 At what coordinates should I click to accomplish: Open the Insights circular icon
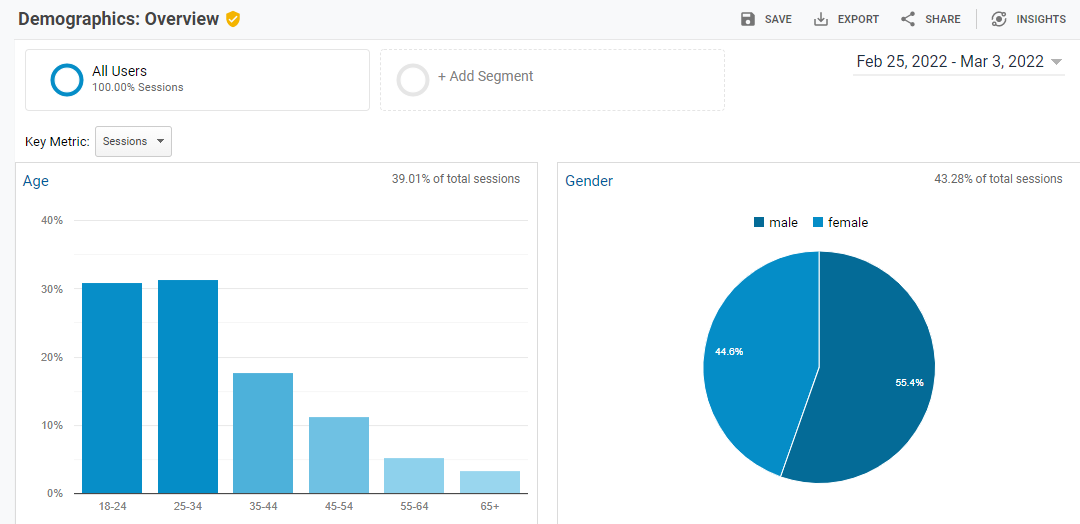(x=998, y=19)
